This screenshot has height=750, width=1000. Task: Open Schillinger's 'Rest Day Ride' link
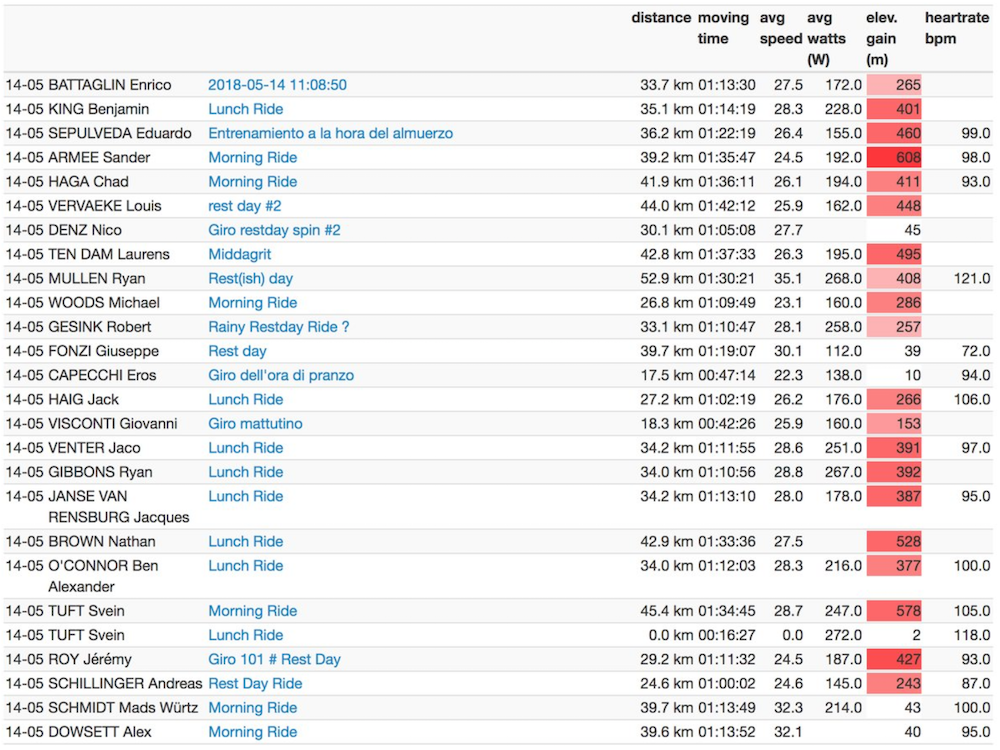255,684
